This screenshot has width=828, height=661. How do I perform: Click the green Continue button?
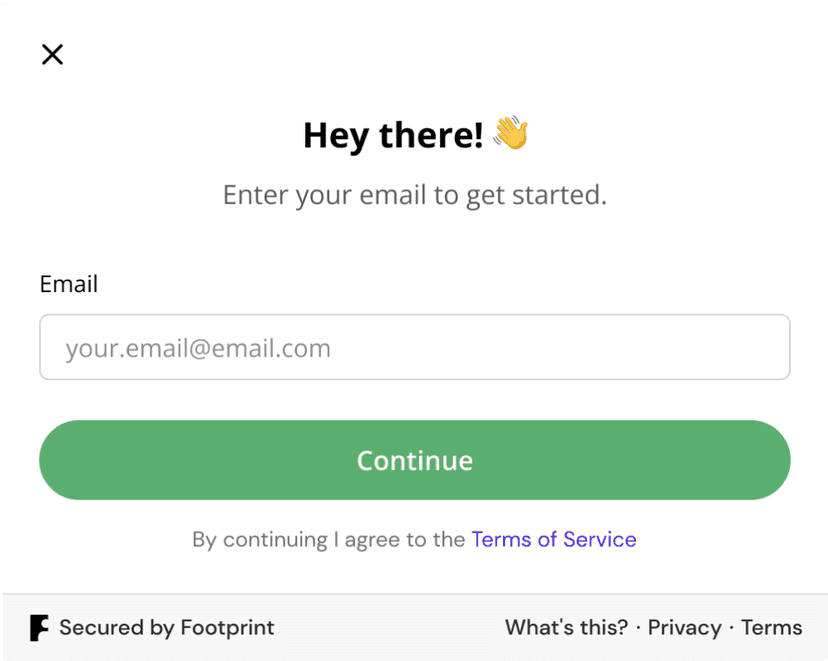point(415,460)
